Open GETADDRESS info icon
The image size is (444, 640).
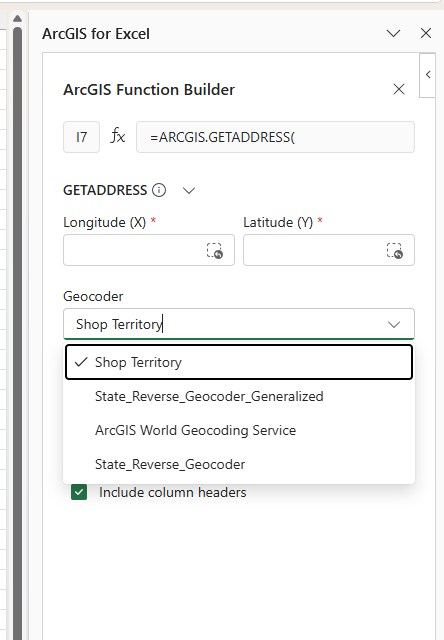pyautogui.click(x=159, y=190)
